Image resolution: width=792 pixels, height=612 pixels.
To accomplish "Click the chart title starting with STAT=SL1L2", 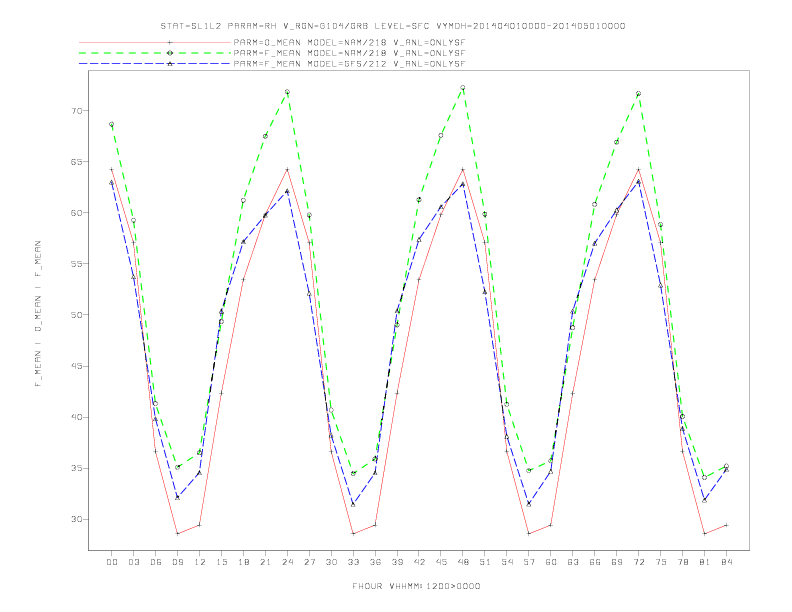I will coord(392,26).
